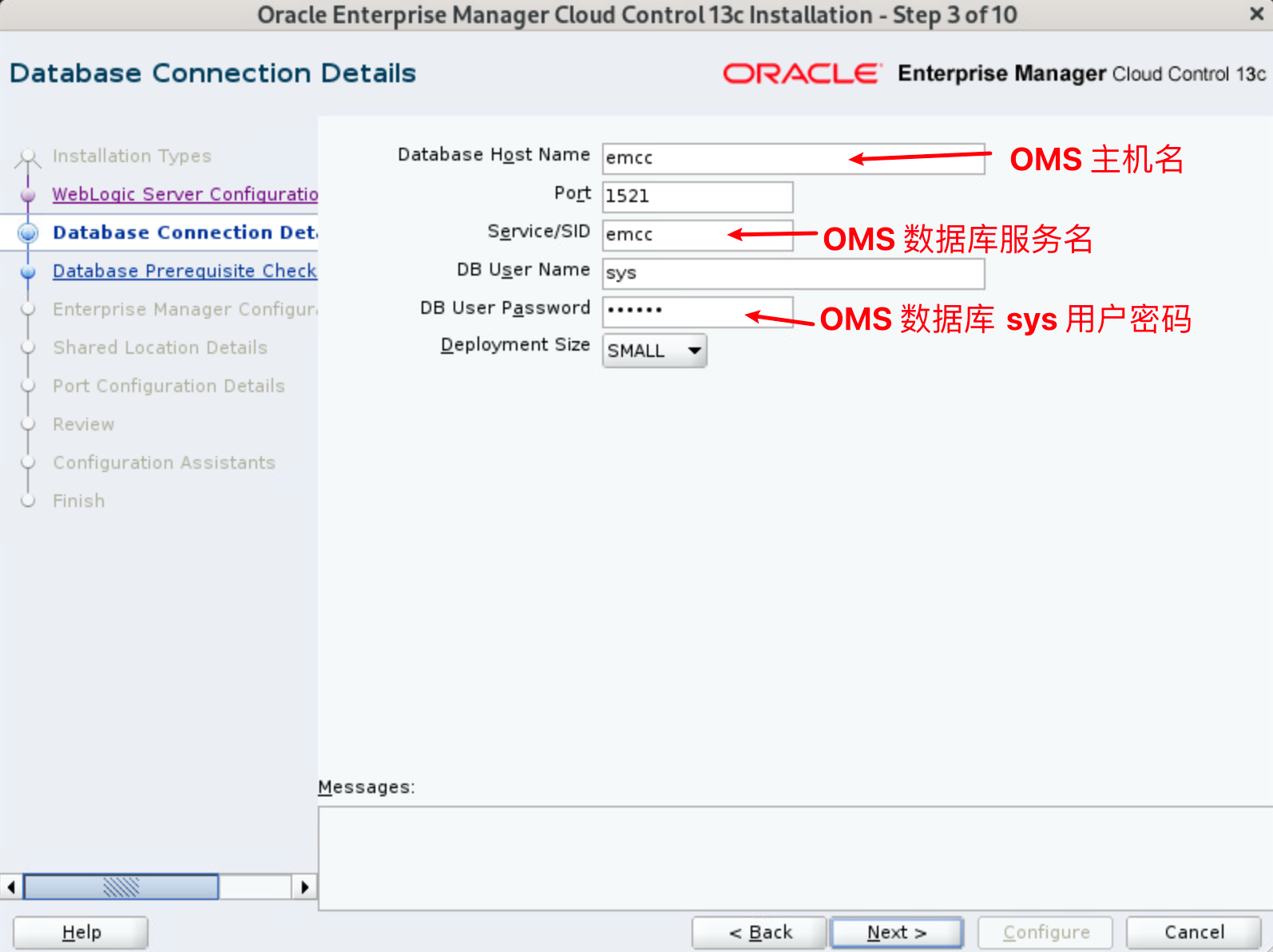1273x952 pixels.
Task: Click the Cancel button
Action: [x=1193, y=932]
